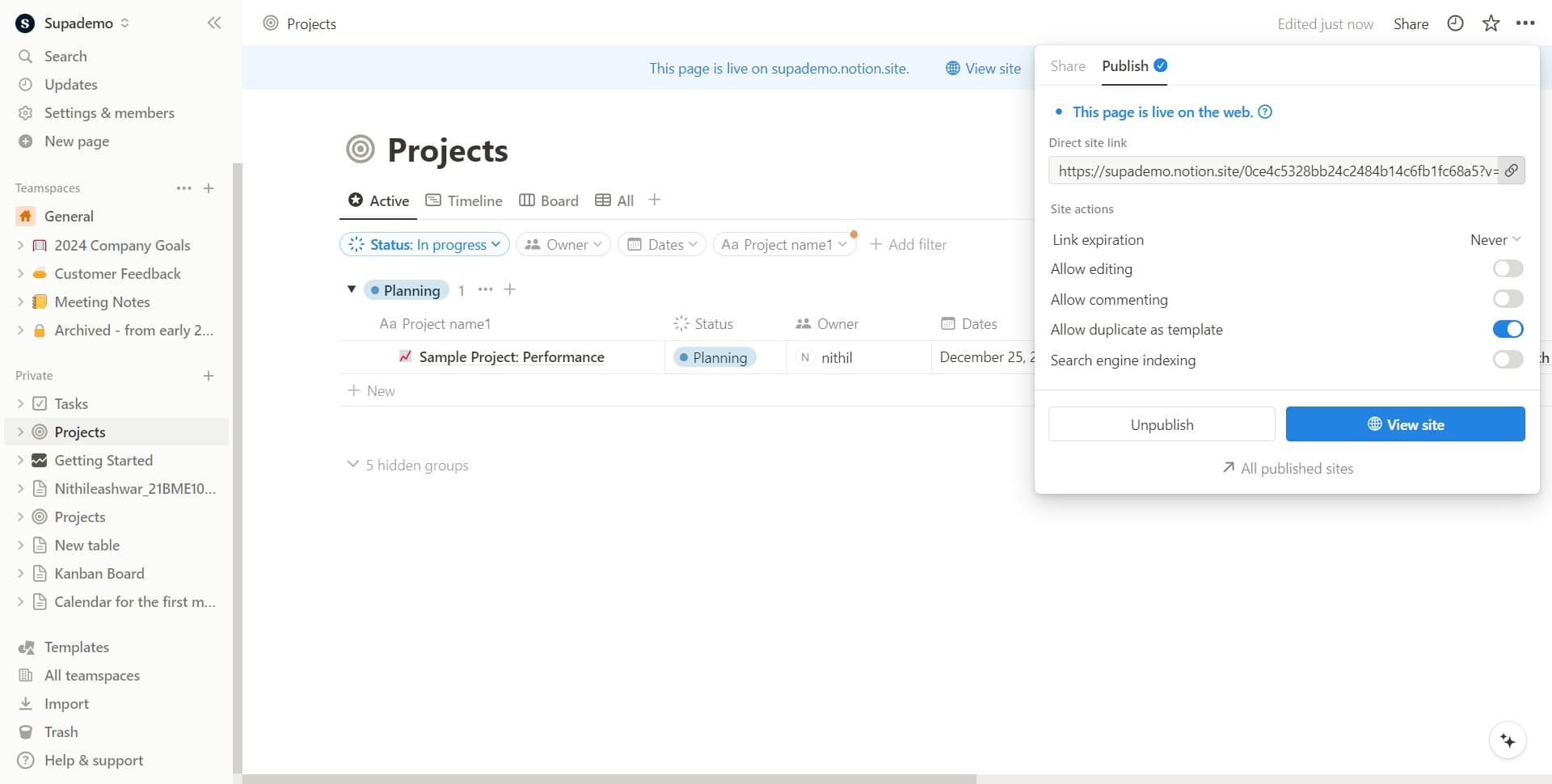Image resolution: width=1552 pixels, height=784 pixels.
Task: Open the Trash icon
Action: (27, 731)
